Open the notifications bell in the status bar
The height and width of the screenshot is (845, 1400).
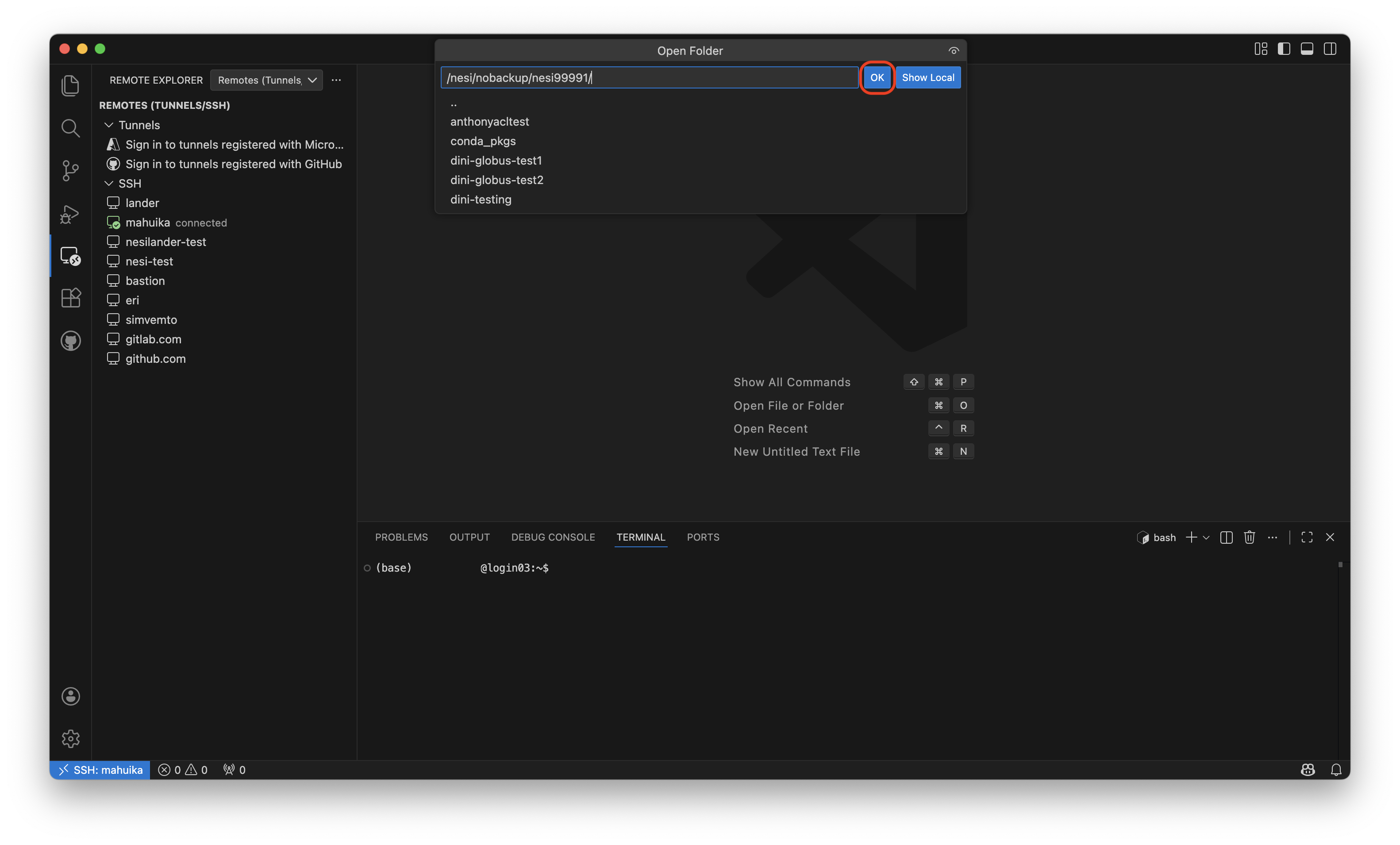pos(1336,770)
